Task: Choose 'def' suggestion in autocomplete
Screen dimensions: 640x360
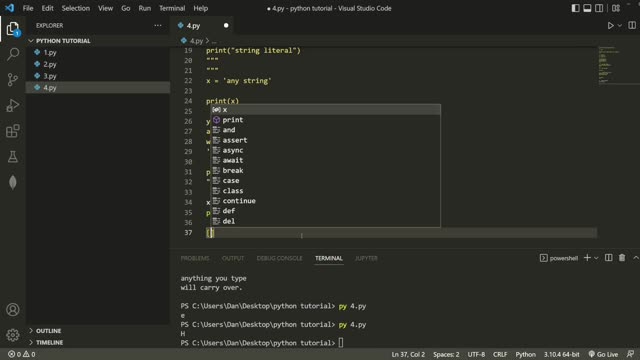Action: point(325,211)
